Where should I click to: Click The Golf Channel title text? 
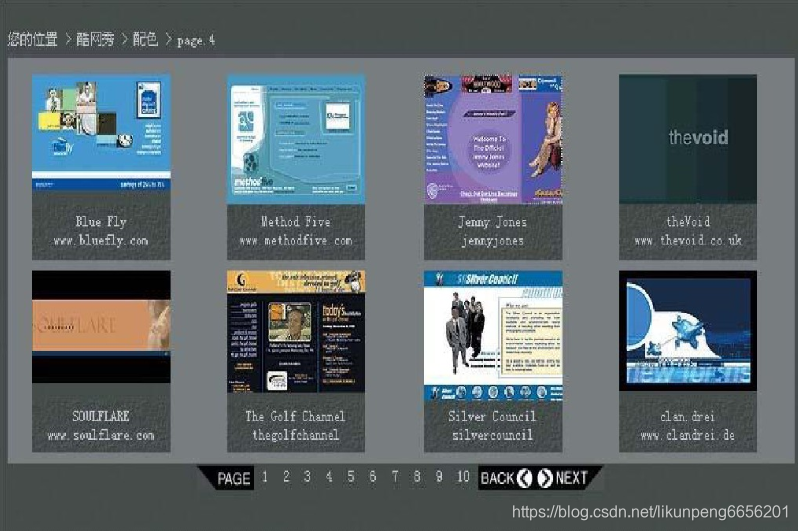tap(296, 416)
